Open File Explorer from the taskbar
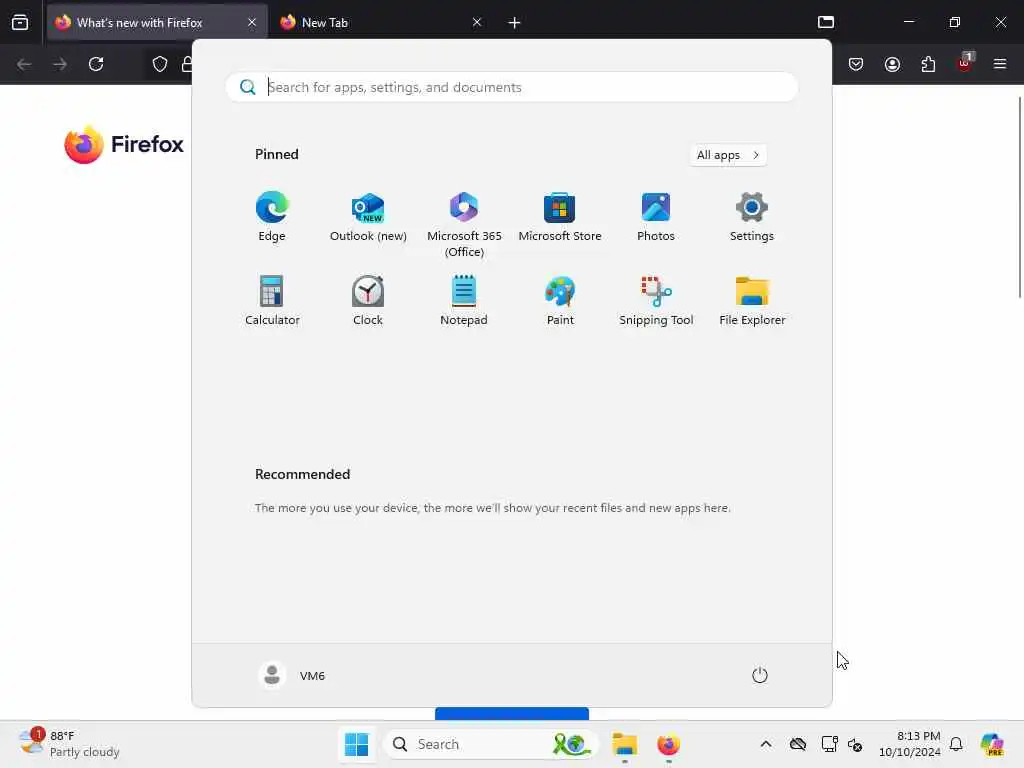Viewport: 1024px width, 768px height. (624, 744)
